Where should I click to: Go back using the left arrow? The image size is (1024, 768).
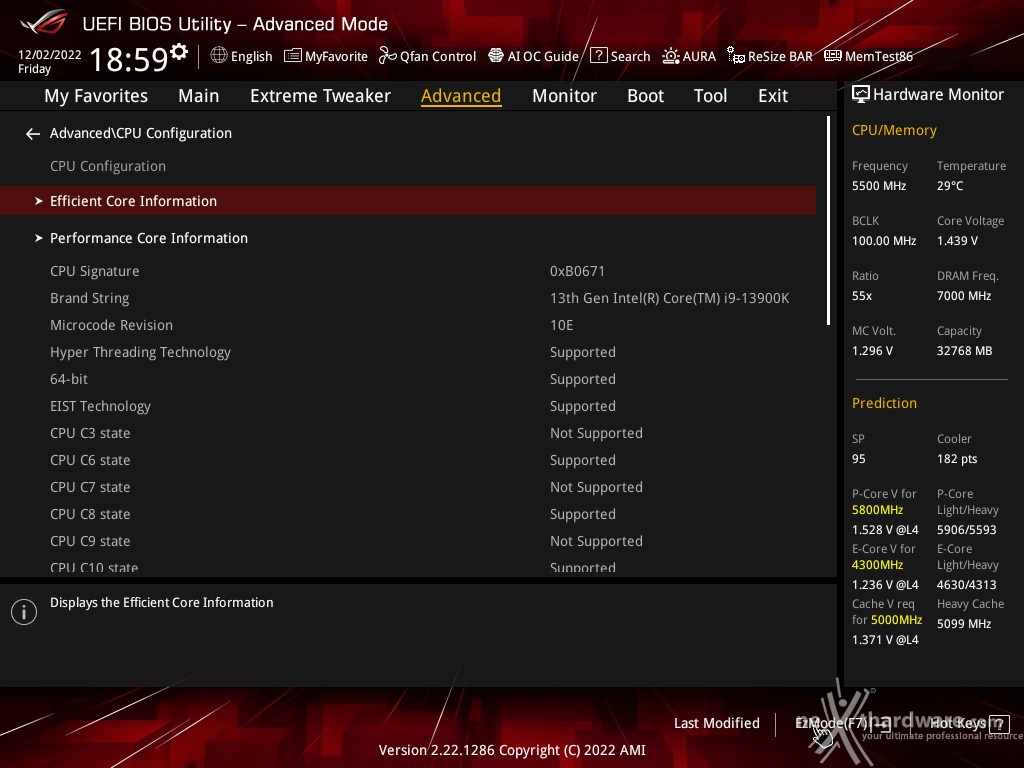click(33, 134)
